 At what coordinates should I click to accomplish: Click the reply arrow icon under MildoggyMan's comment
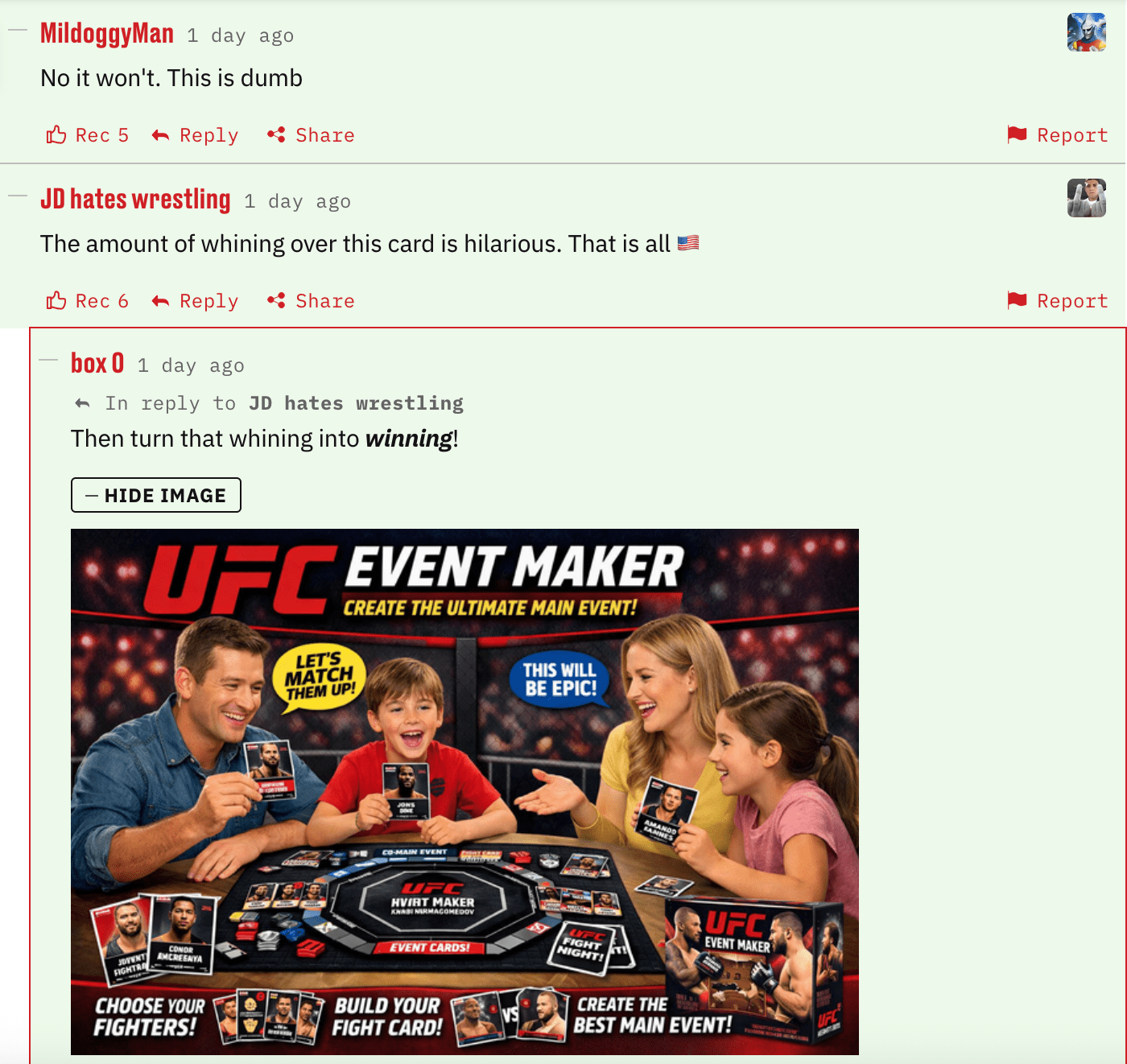(x=161, y=135)
